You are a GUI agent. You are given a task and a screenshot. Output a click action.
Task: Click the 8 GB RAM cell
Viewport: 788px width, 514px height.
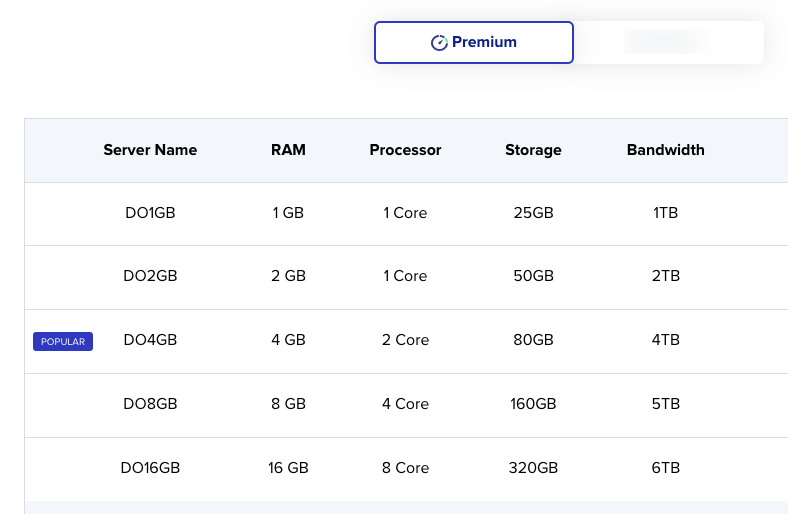click(x=288, y=403)
